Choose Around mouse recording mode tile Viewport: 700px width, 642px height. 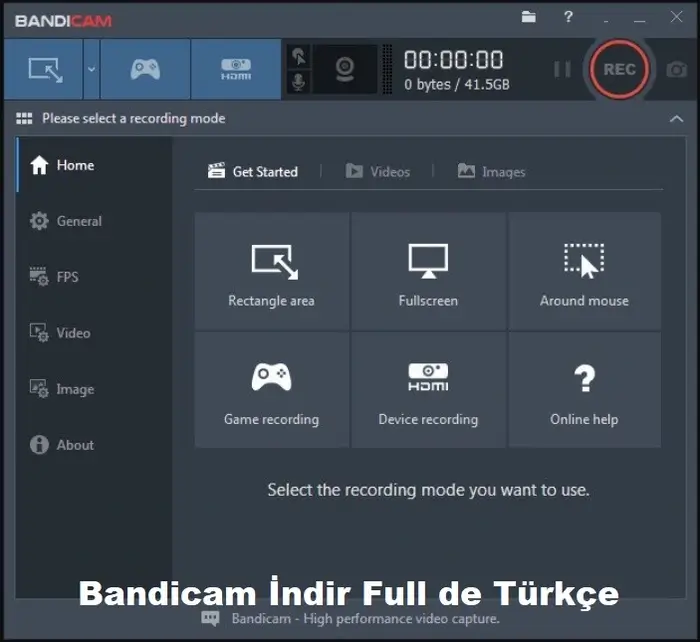point(584,271)
